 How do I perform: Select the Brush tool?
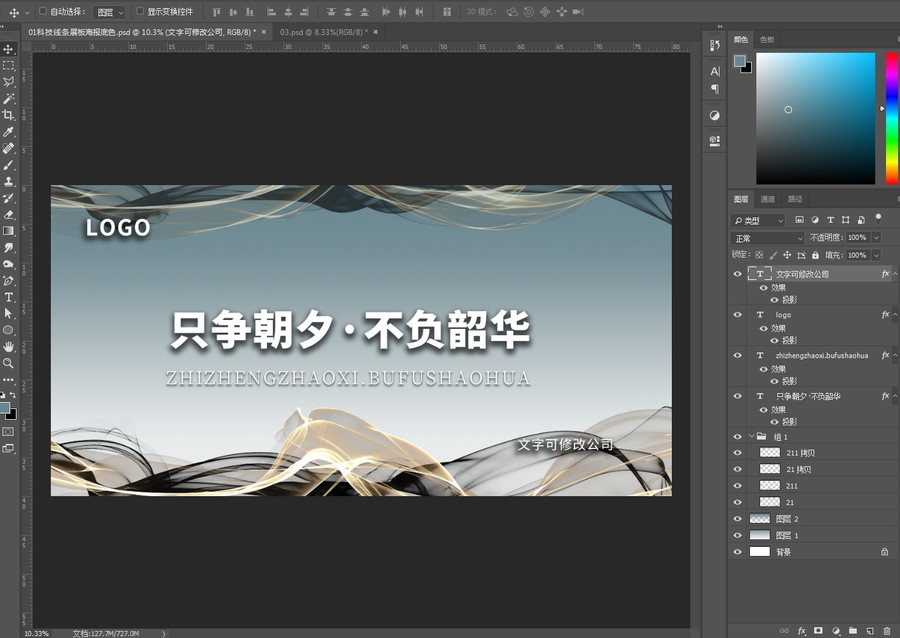(x=9, y=165)
